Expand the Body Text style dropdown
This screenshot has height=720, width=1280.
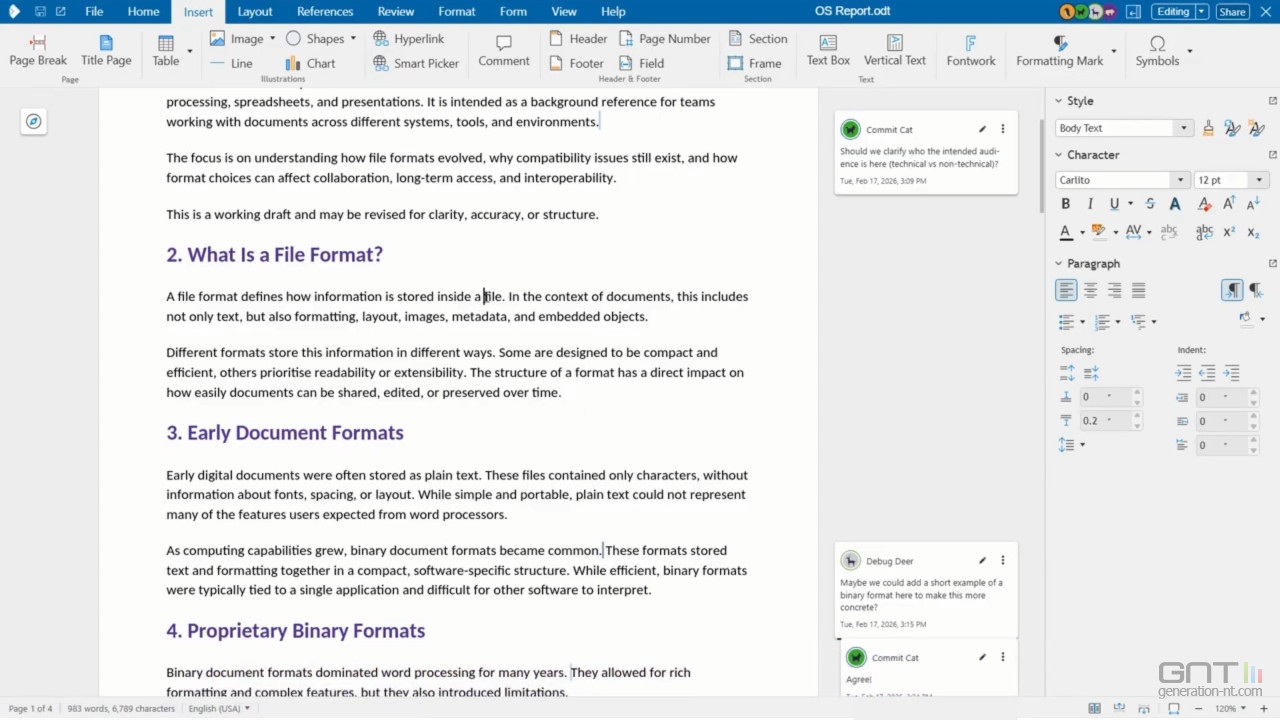tap(1183, 128)
